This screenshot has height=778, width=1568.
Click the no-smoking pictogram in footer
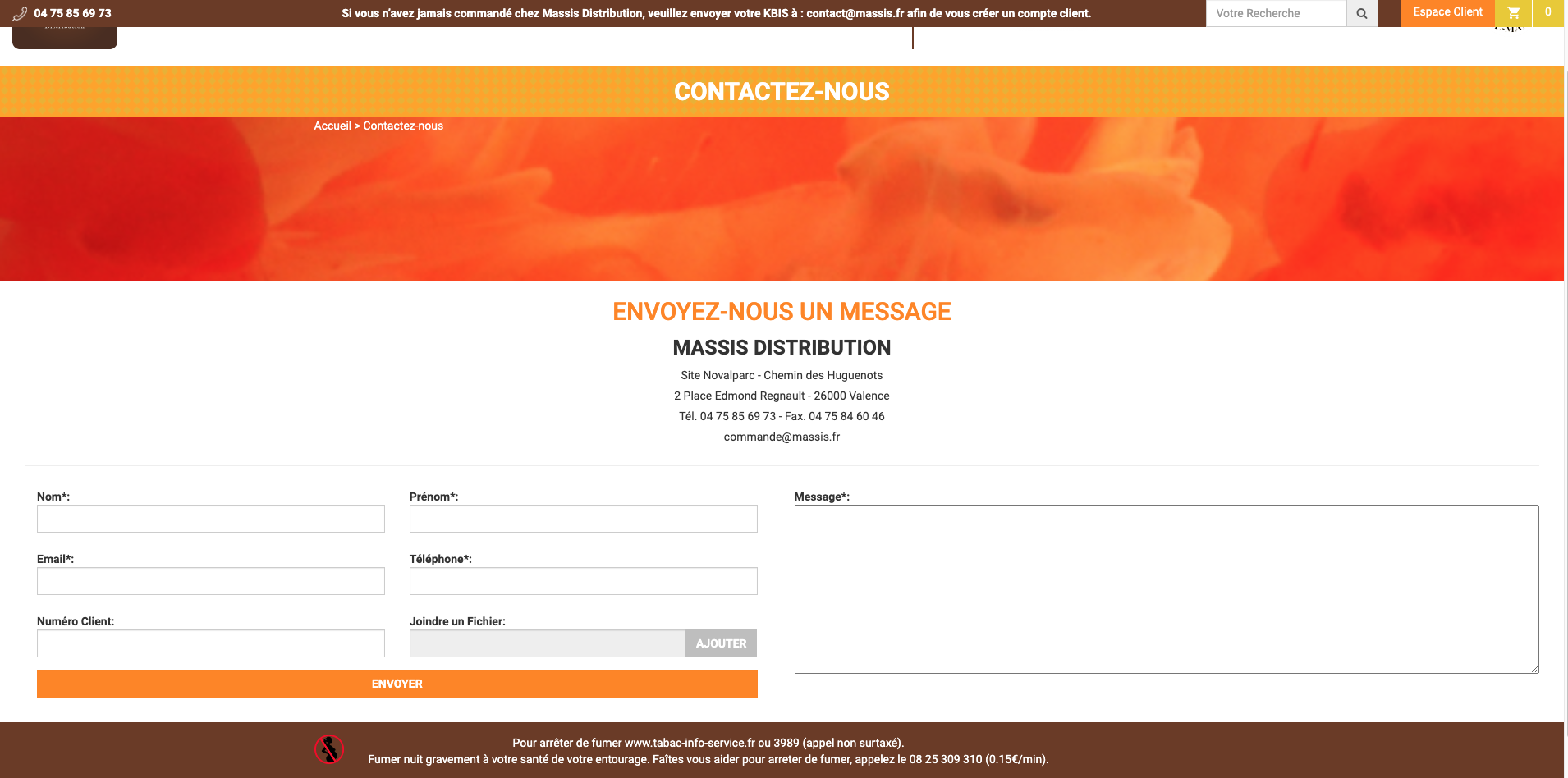[329, 749]
